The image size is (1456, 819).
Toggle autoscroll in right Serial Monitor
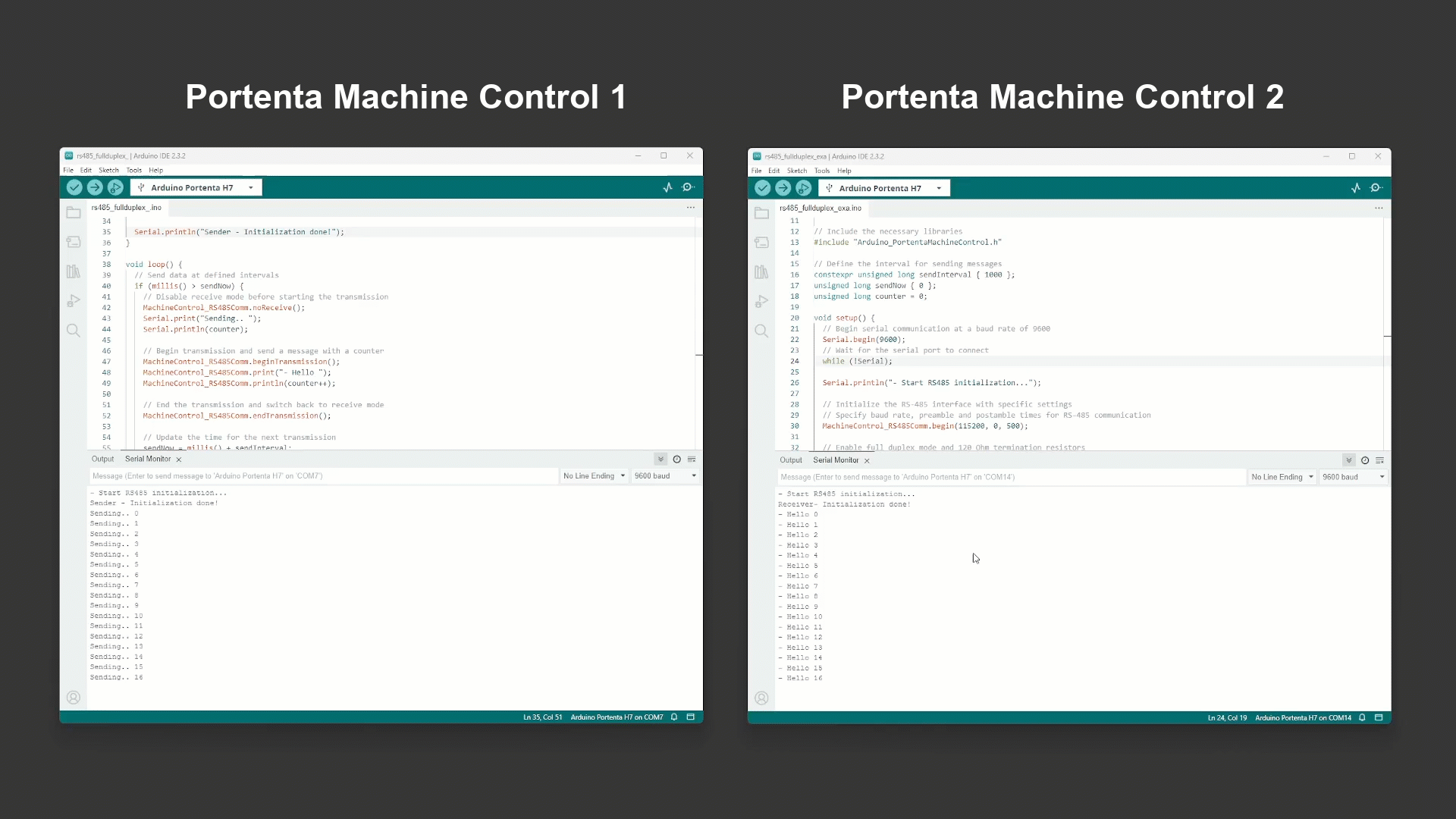point(1348,460)
